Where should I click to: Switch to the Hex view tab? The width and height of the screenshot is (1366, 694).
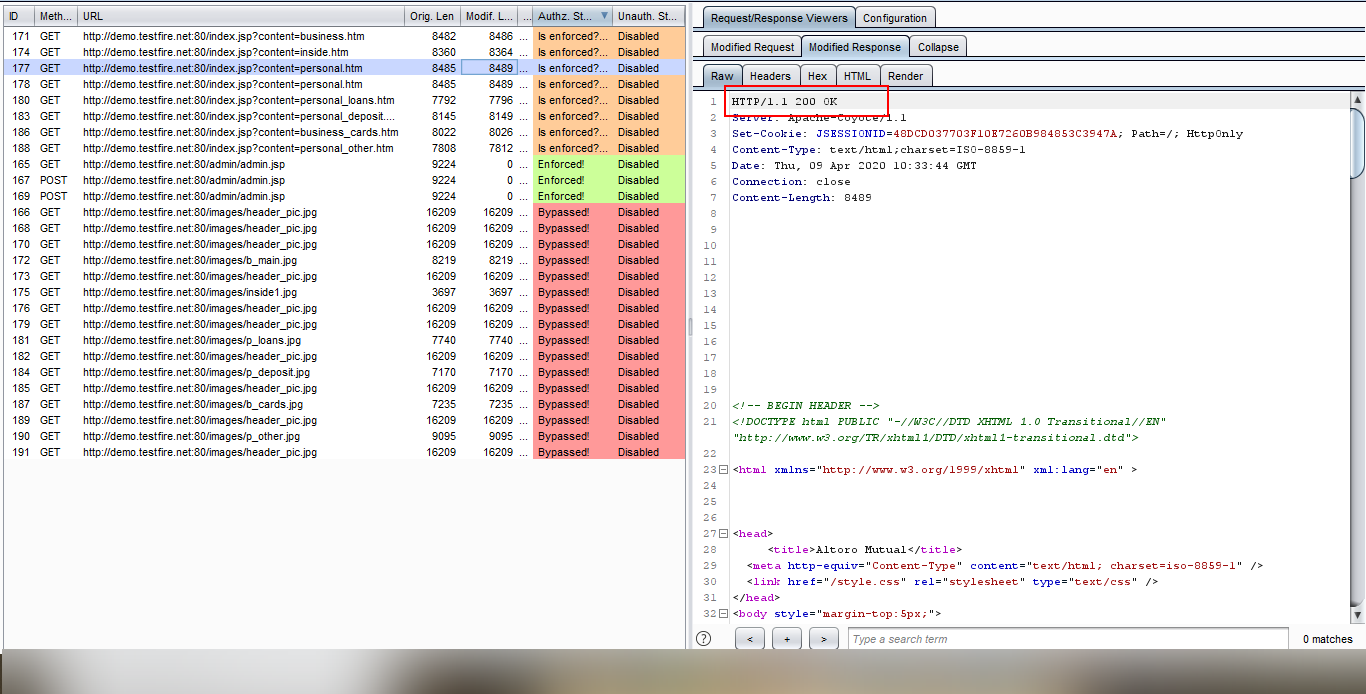[817, 76]
